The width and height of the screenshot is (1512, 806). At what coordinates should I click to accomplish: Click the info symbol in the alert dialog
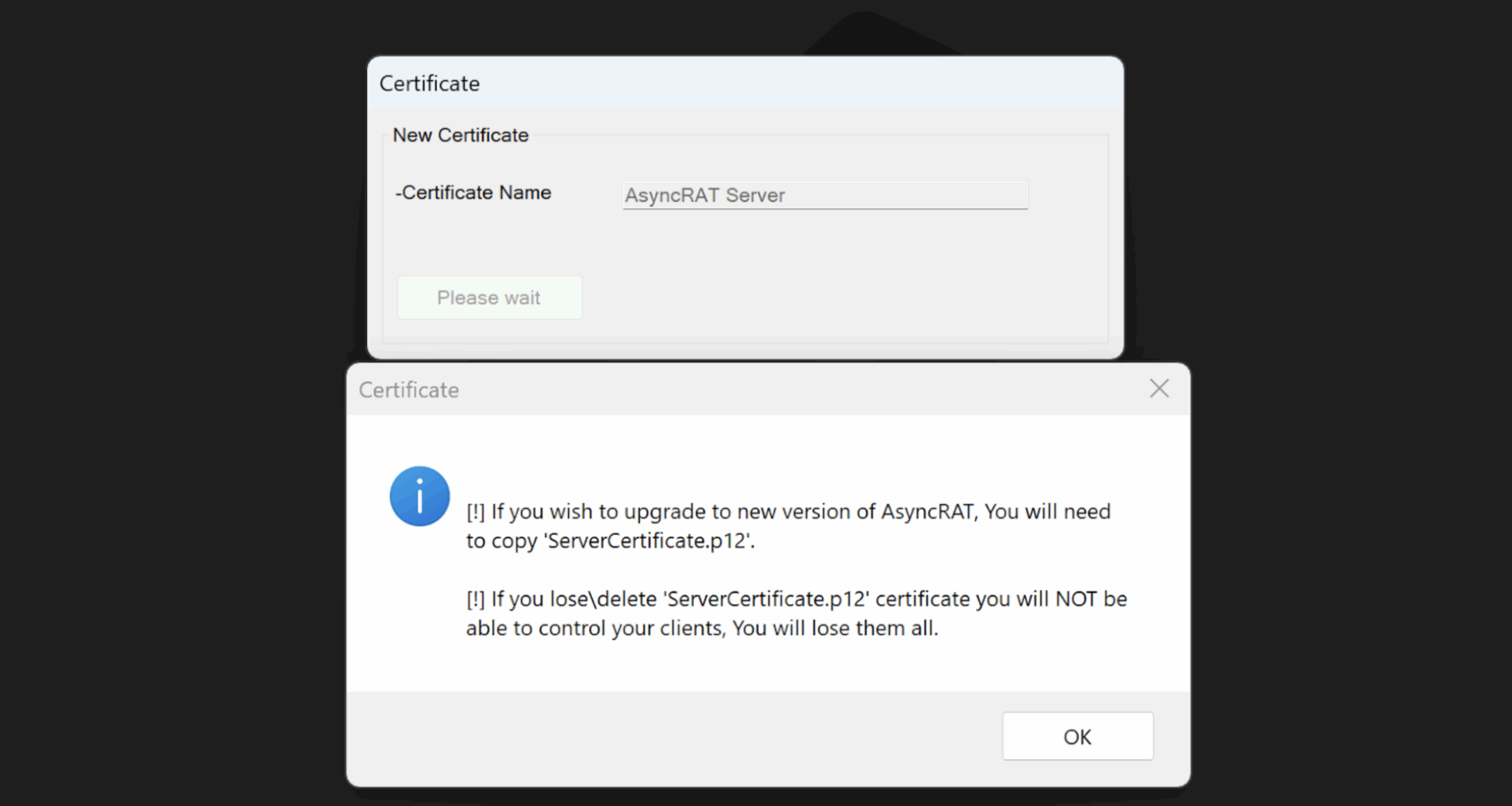pos(419,496)
